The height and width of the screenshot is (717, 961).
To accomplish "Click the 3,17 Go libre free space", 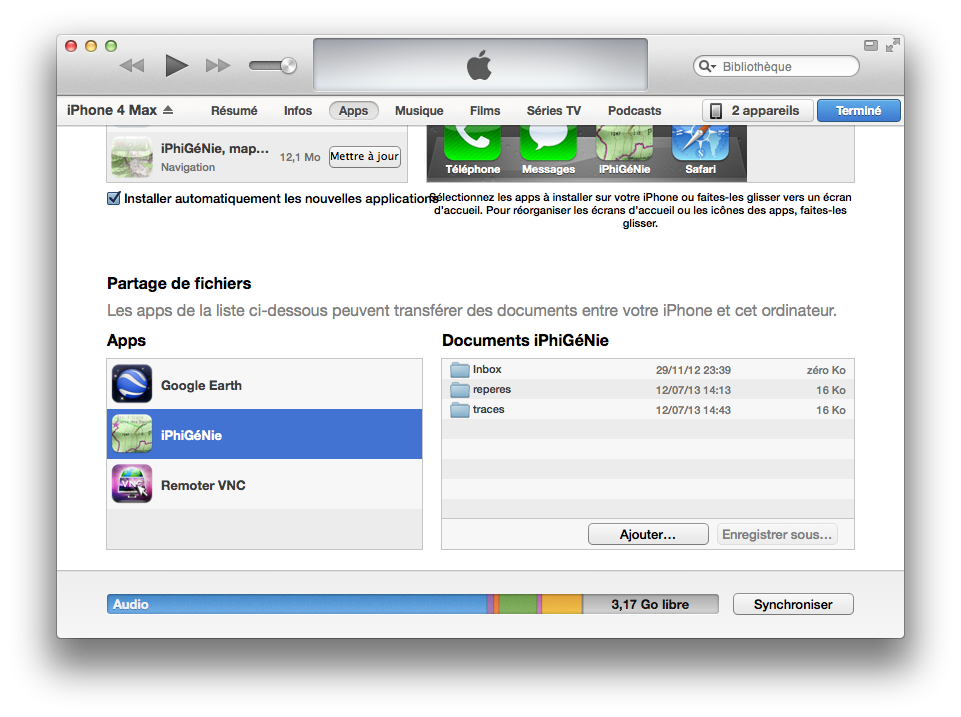I will coord(650,604).
